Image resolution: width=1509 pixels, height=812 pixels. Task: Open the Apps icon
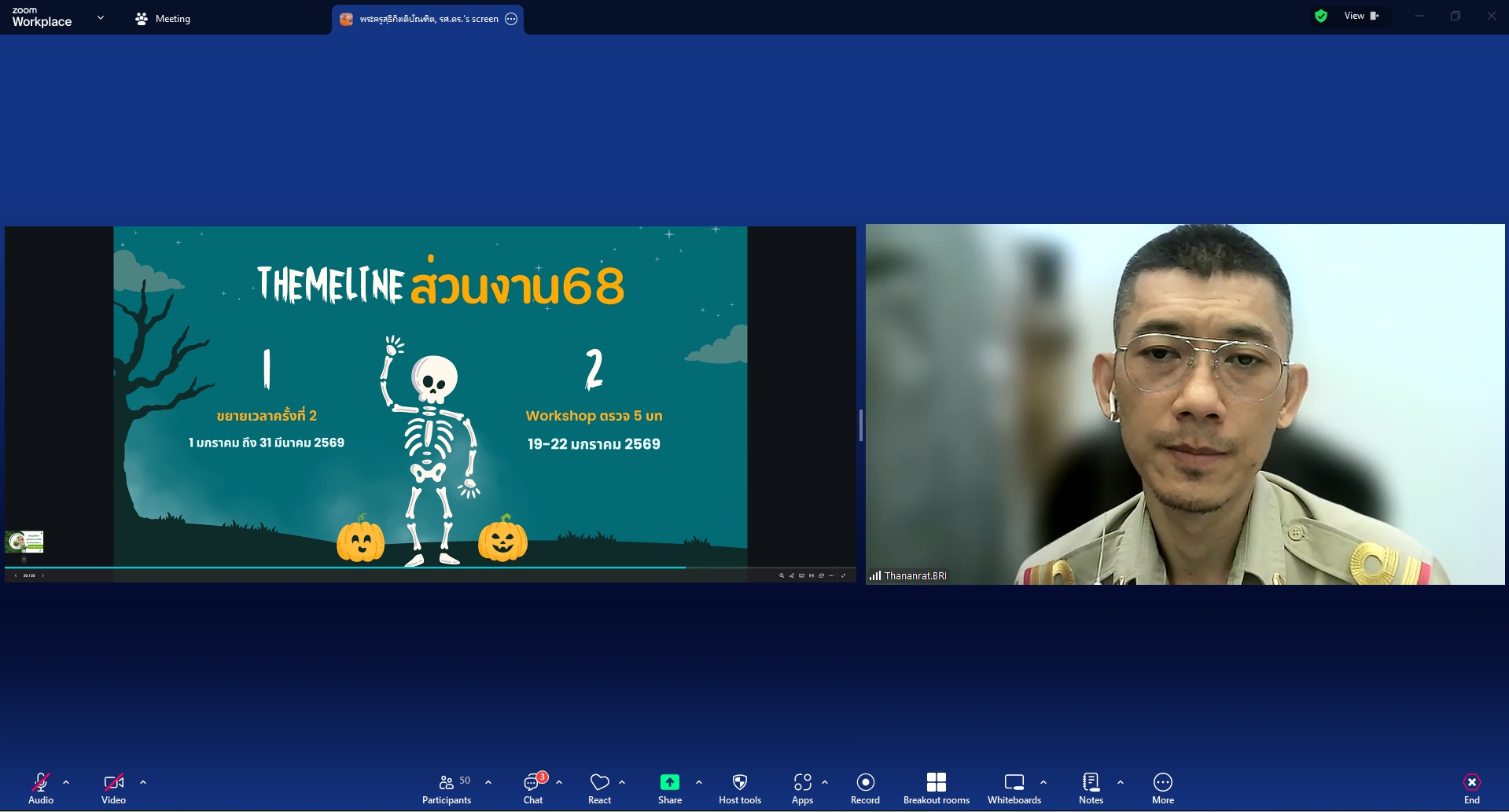pyautogui.click(x=802, y=788)
